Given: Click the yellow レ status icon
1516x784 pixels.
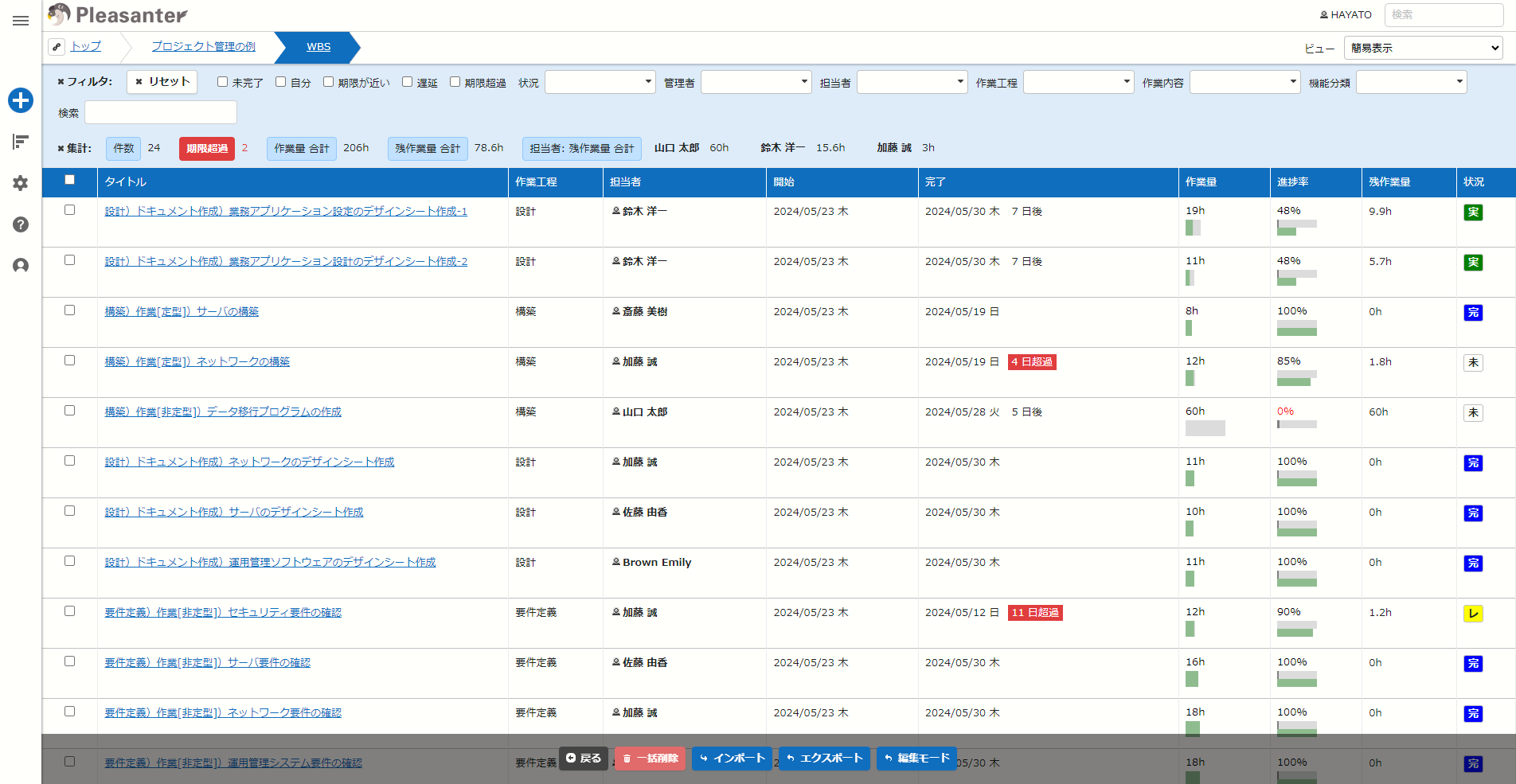Looking at the screenshot, I should coord(1473,614).
